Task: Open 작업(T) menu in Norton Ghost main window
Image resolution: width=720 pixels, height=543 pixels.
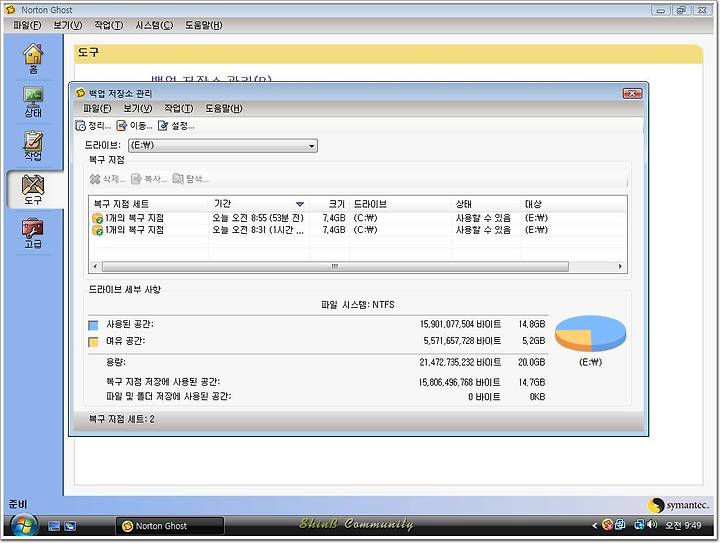Action: (x=108, y=25)
